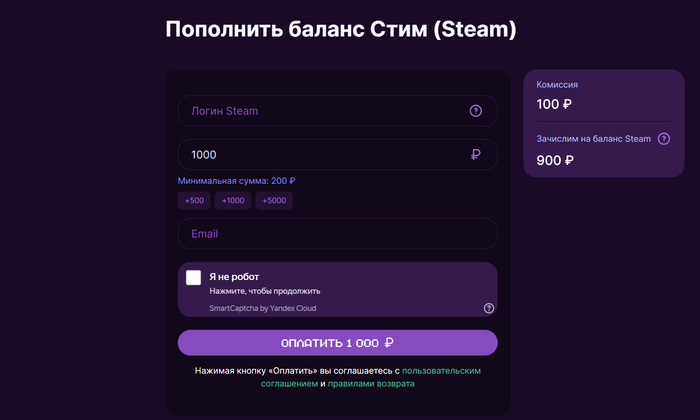Image resolution: width=700 pixels, height=420 pixels.
Task: Click the "Минимальная сумма: 200 ₽" hint text
Action: point(236,181)
